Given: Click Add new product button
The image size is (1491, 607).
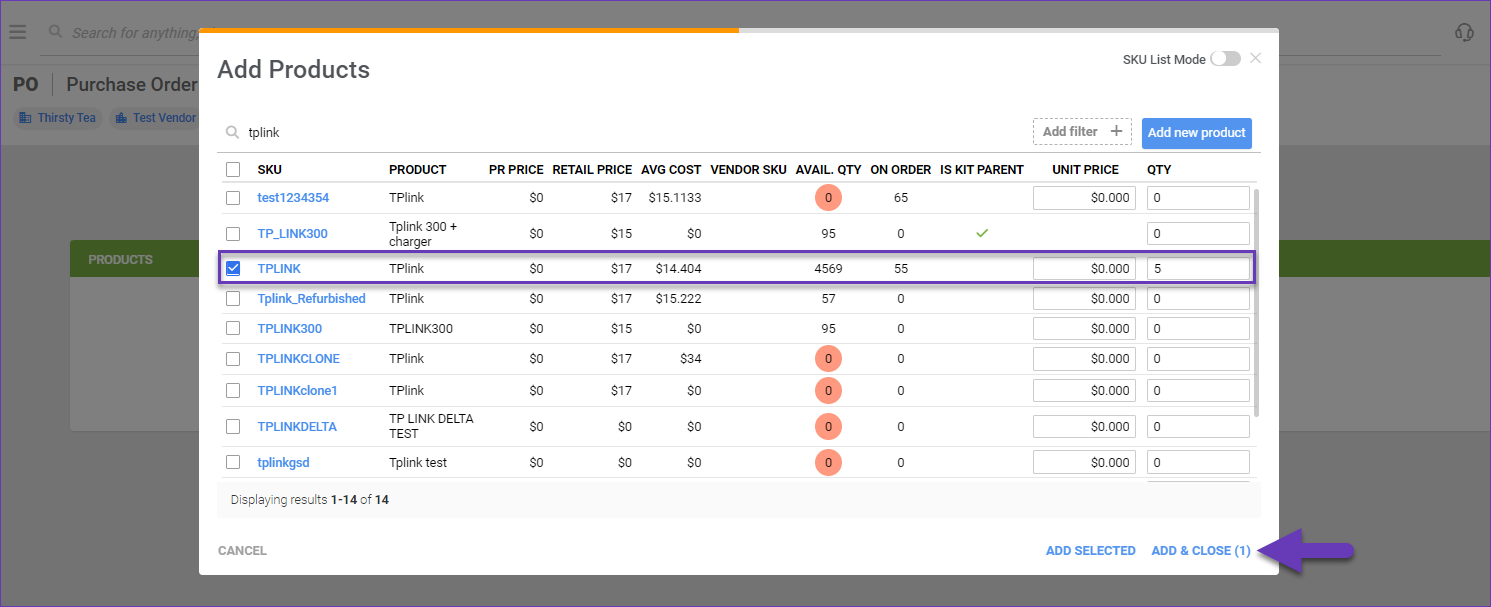Looking at the screenshot, I should [x=1196, y=132].
